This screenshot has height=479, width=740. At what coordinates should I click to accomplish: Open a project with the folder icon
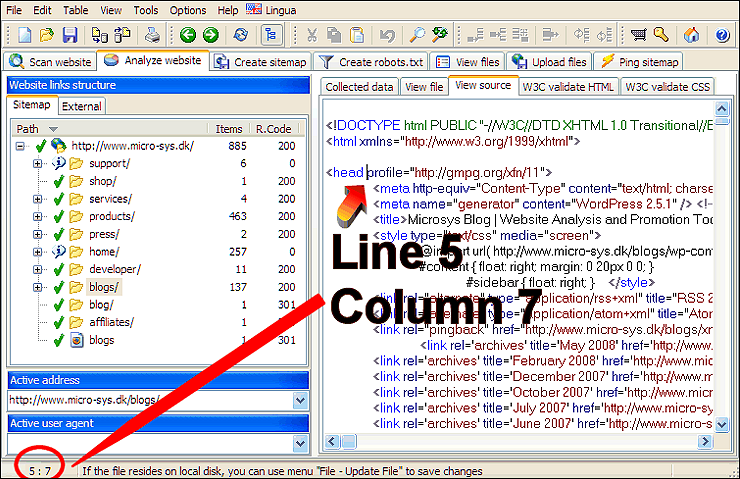click(x=47, y=35)
